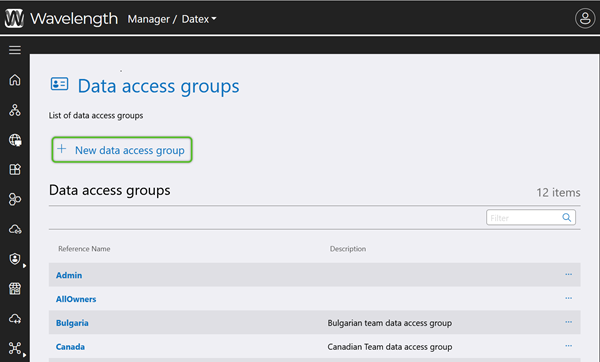600x362 pixels.
Task: Click the 'Data access groups' page title
Action: click(158, 86)
